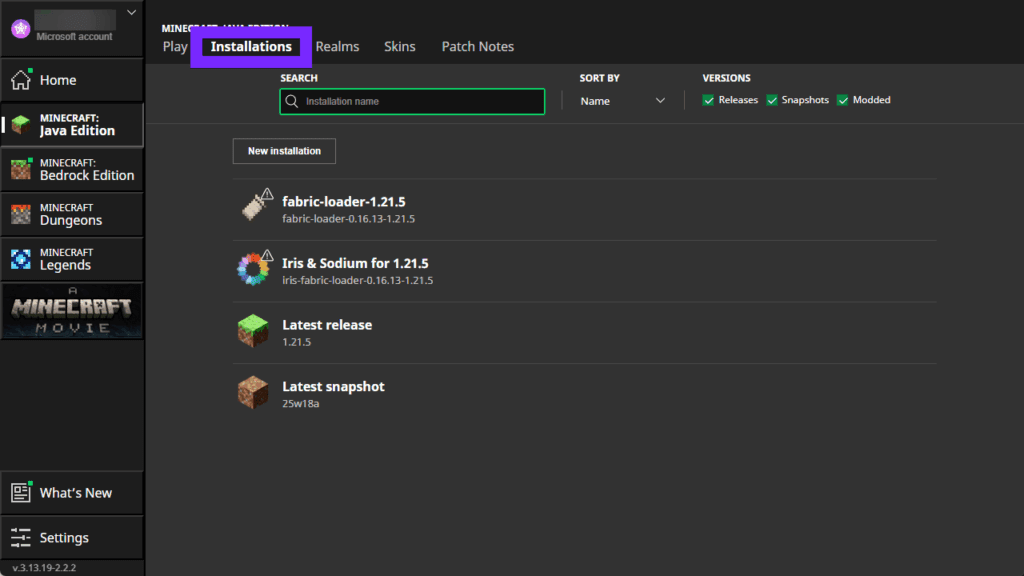Switch to the Installations tab
This screenshot has height=576, width=1024.
click(x=251, y=46)
